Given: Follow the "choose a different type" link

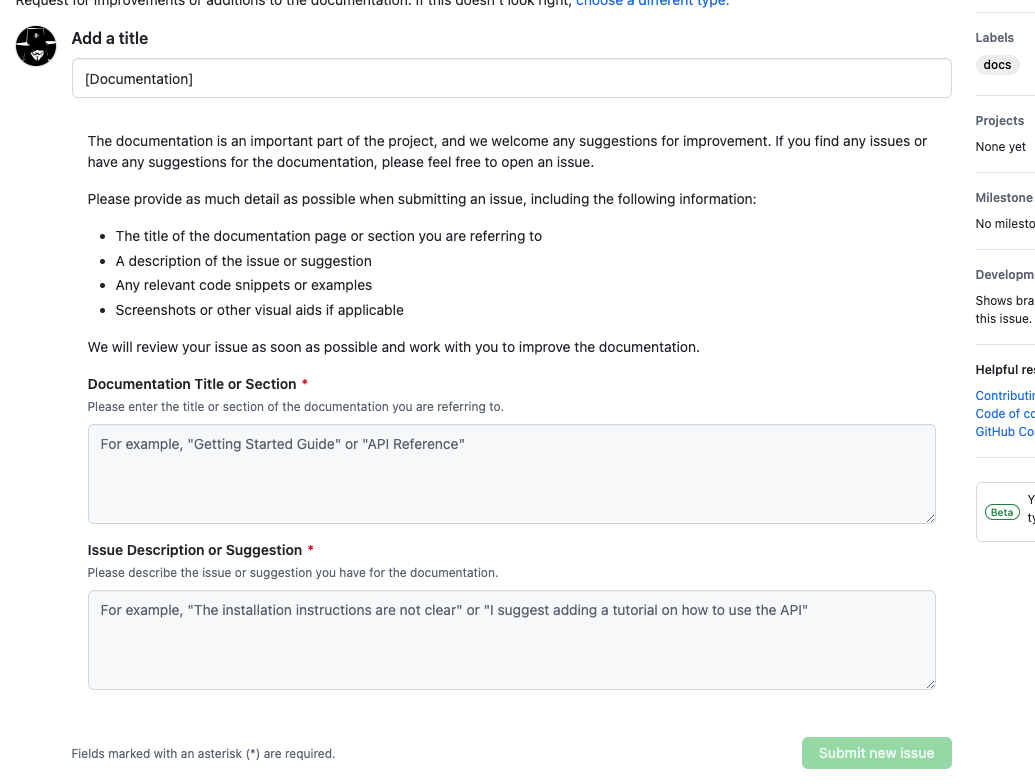Looking at the screenshot, I should (652, 2).
